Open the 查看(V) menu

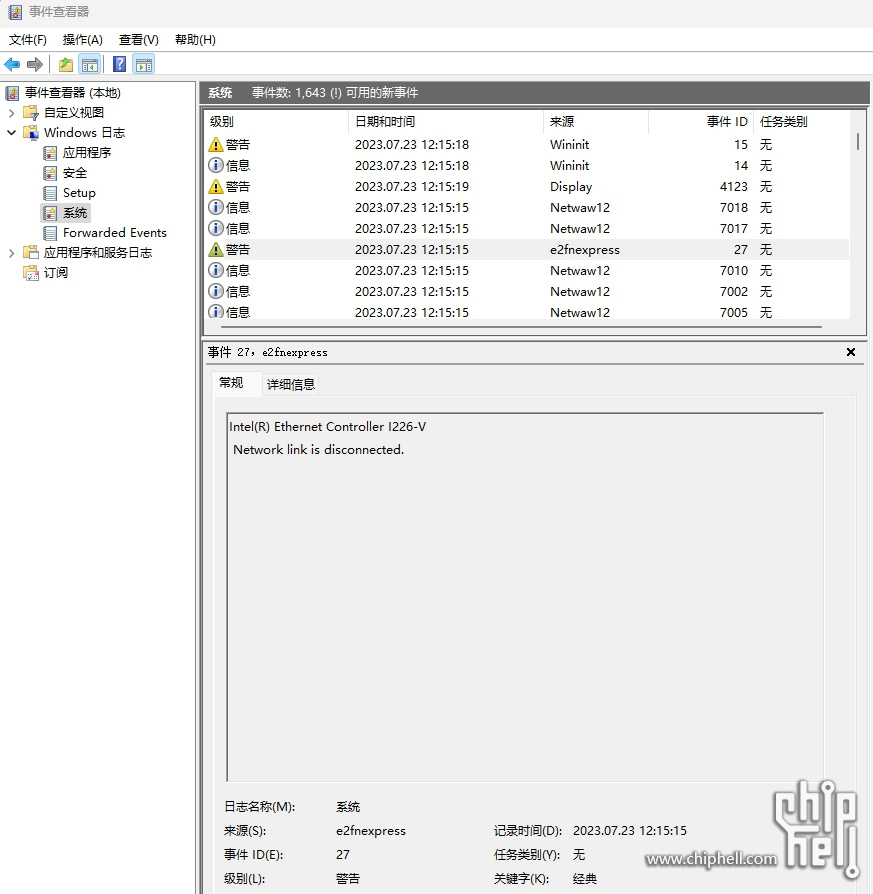pos(139,40)
